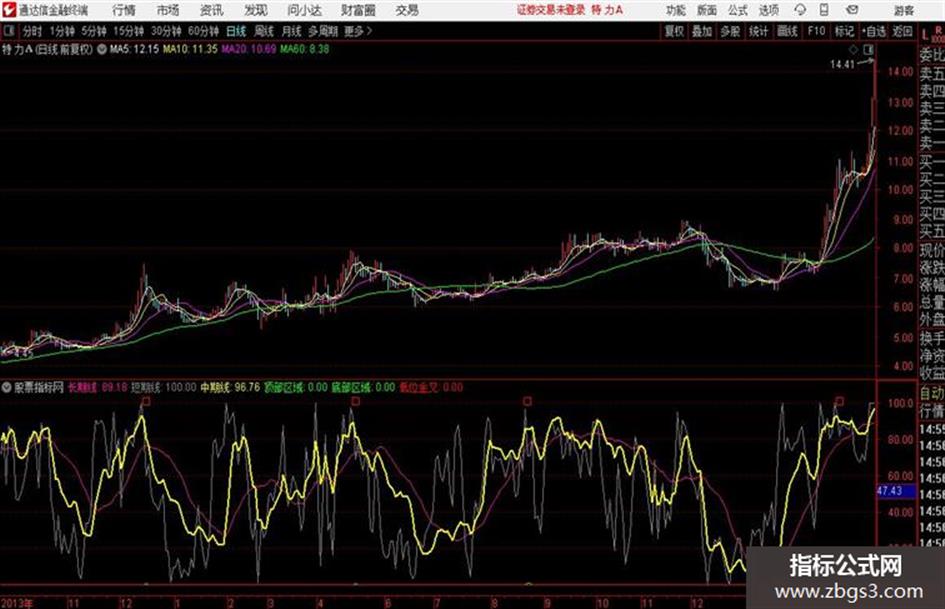Switch to the 30分钟 period tab
The width and height of the screenshot is (945, 609).
coord(166,31)
